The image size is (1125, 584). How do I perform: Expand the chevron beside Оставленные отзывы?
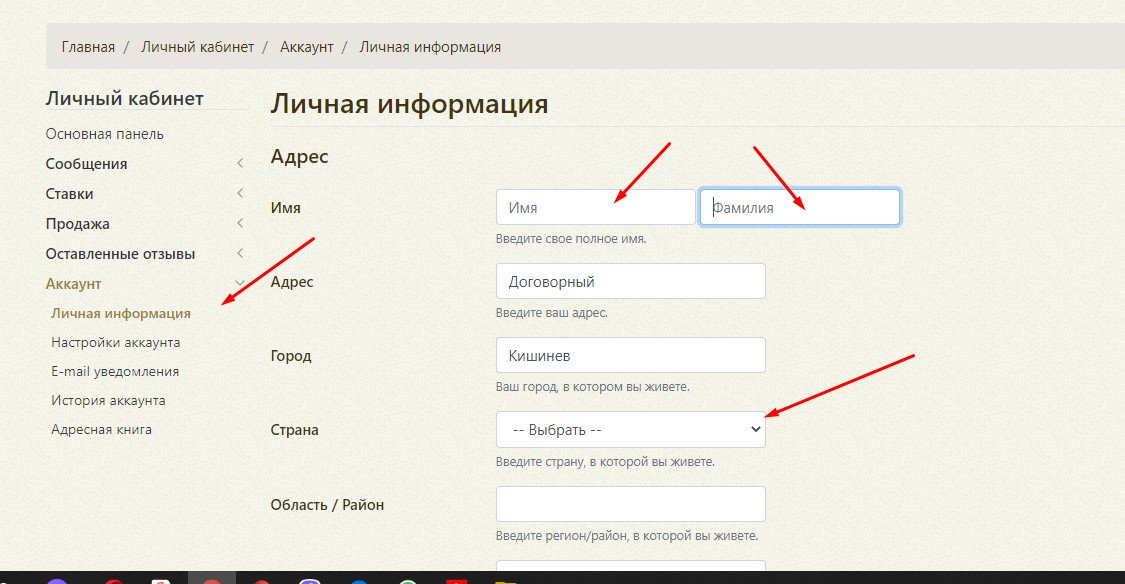point(240,254)
